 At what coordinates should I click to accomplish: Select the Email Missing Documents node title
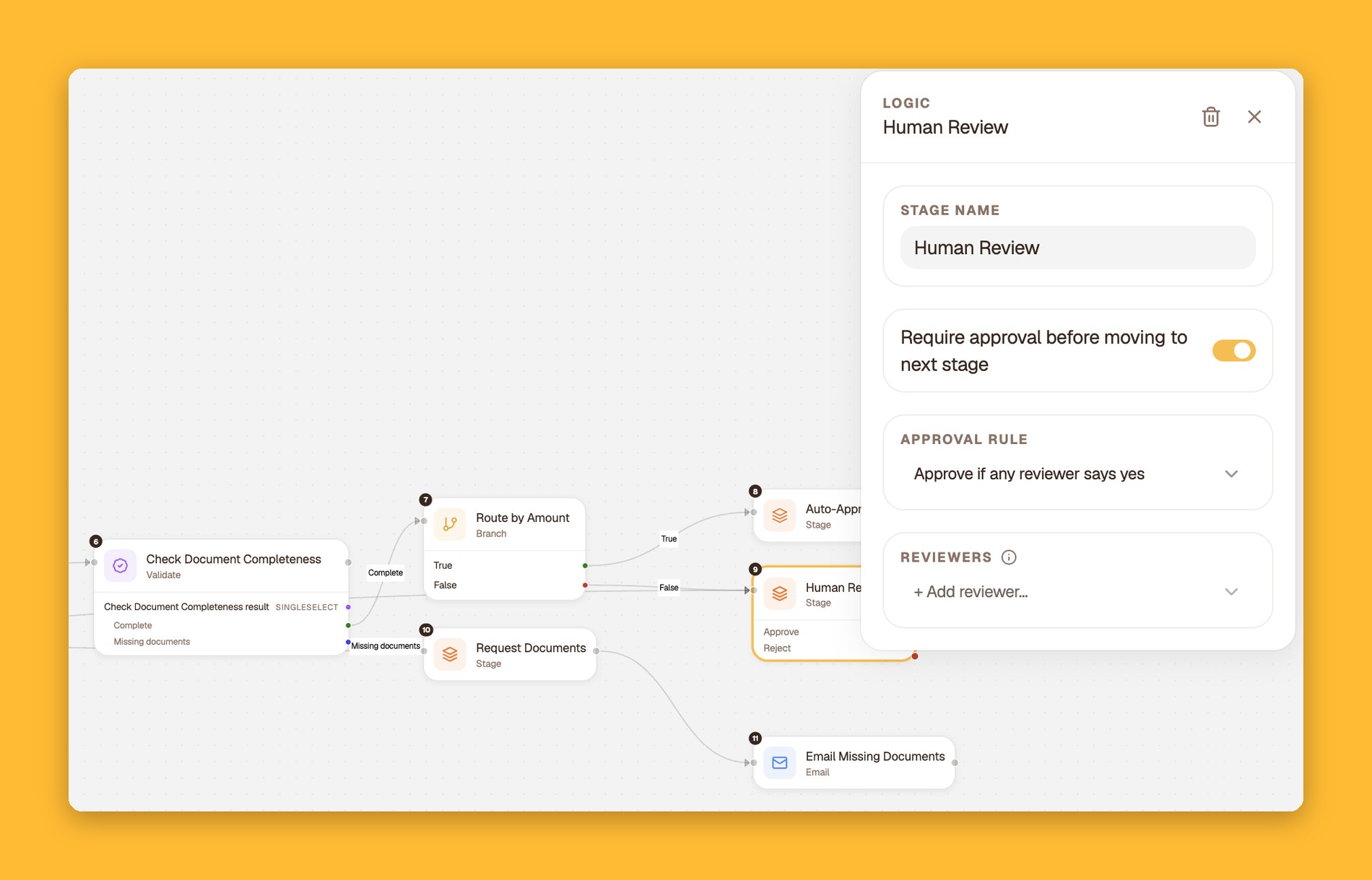tap(875, 757)
